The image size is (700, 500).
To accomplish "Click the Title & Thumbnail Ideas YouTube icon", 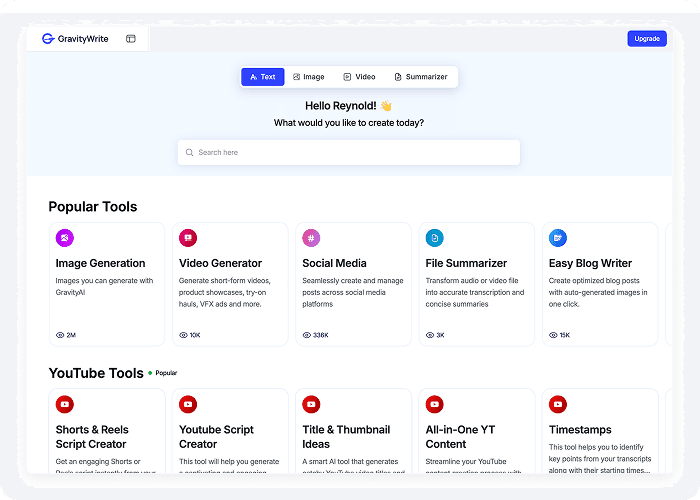I will [x=311, y=404].
